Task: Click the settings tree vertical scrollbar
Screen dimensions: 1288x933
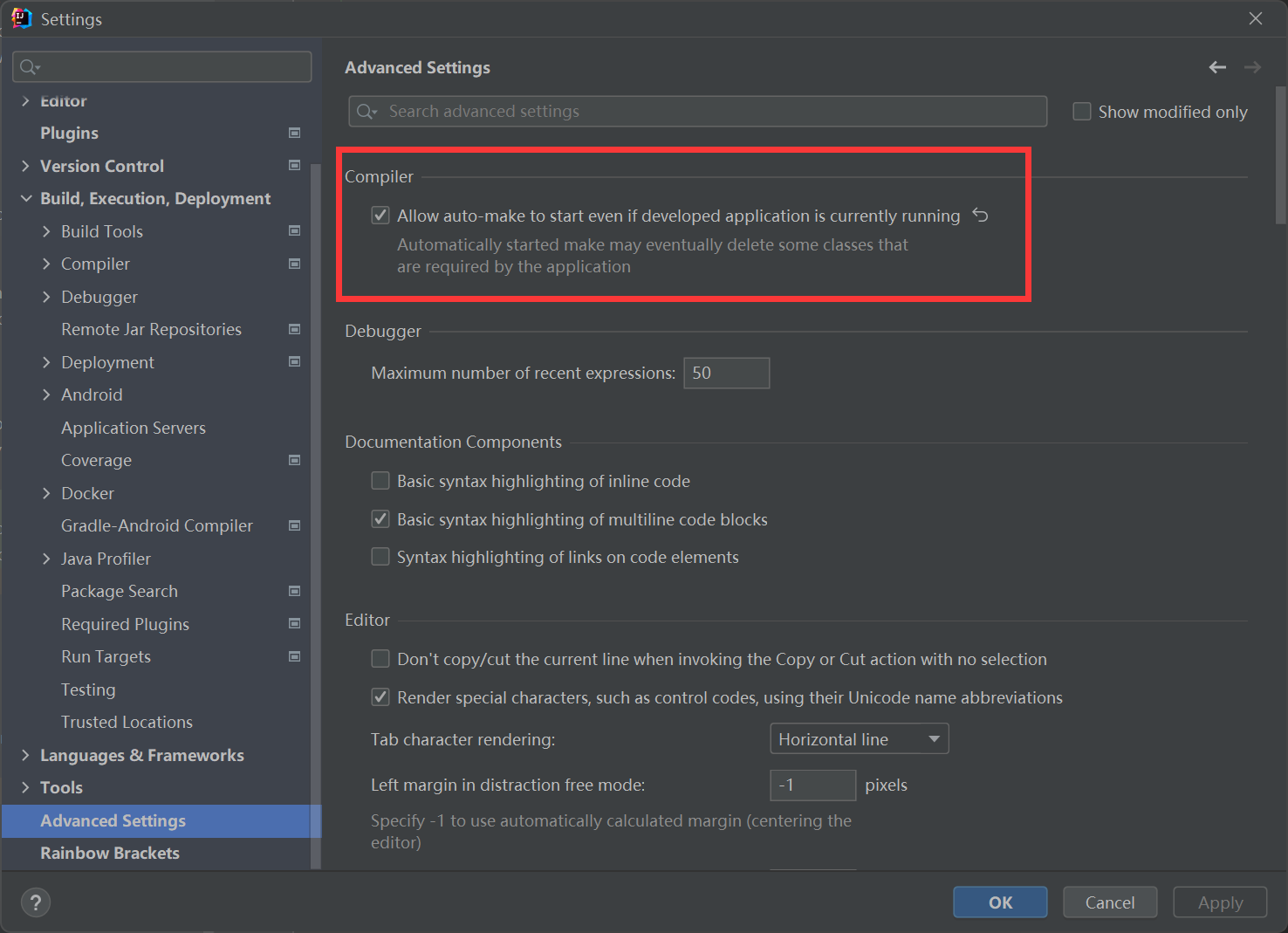Action: 316,515
